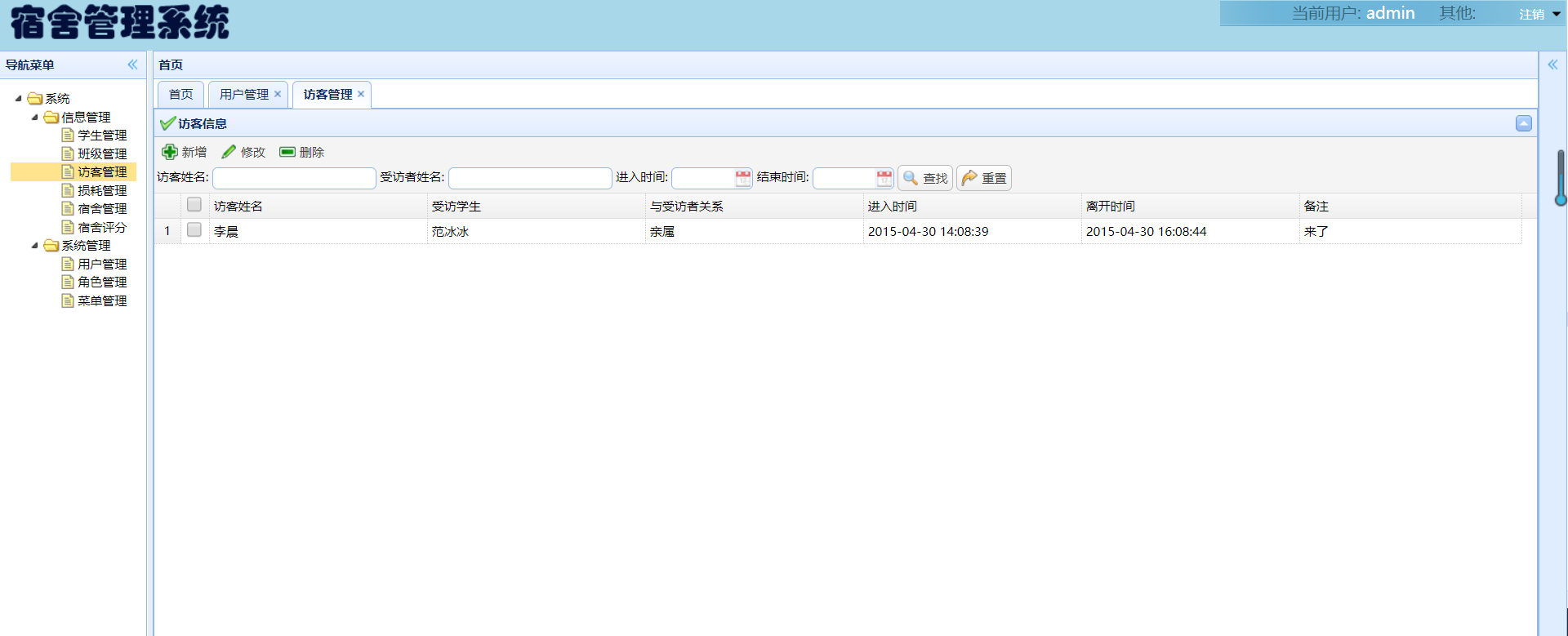The height and width of the screenshot is (636, 1568).
Task: Click the vertical slider handle at right edge
Action: (x=1561, y=198)
